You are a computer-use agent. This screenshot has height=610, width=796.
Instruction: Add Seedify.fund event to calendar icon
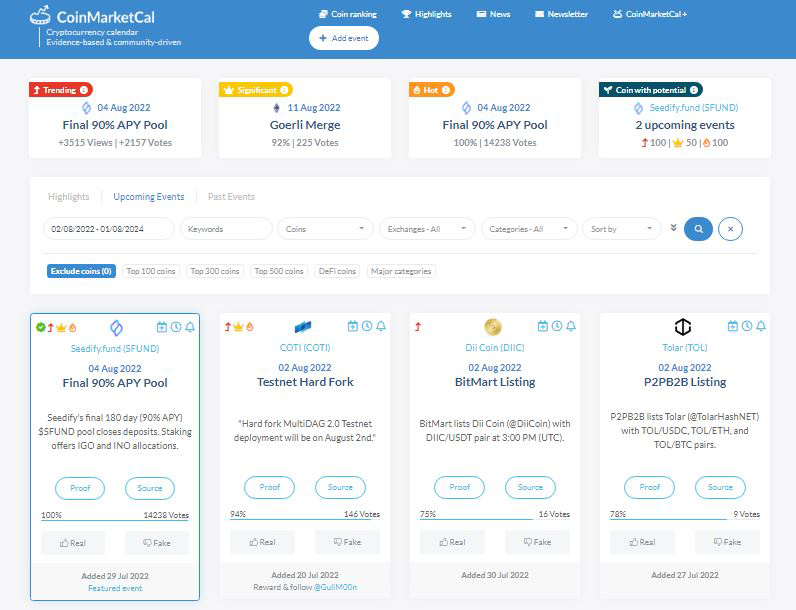click(161, 327)
